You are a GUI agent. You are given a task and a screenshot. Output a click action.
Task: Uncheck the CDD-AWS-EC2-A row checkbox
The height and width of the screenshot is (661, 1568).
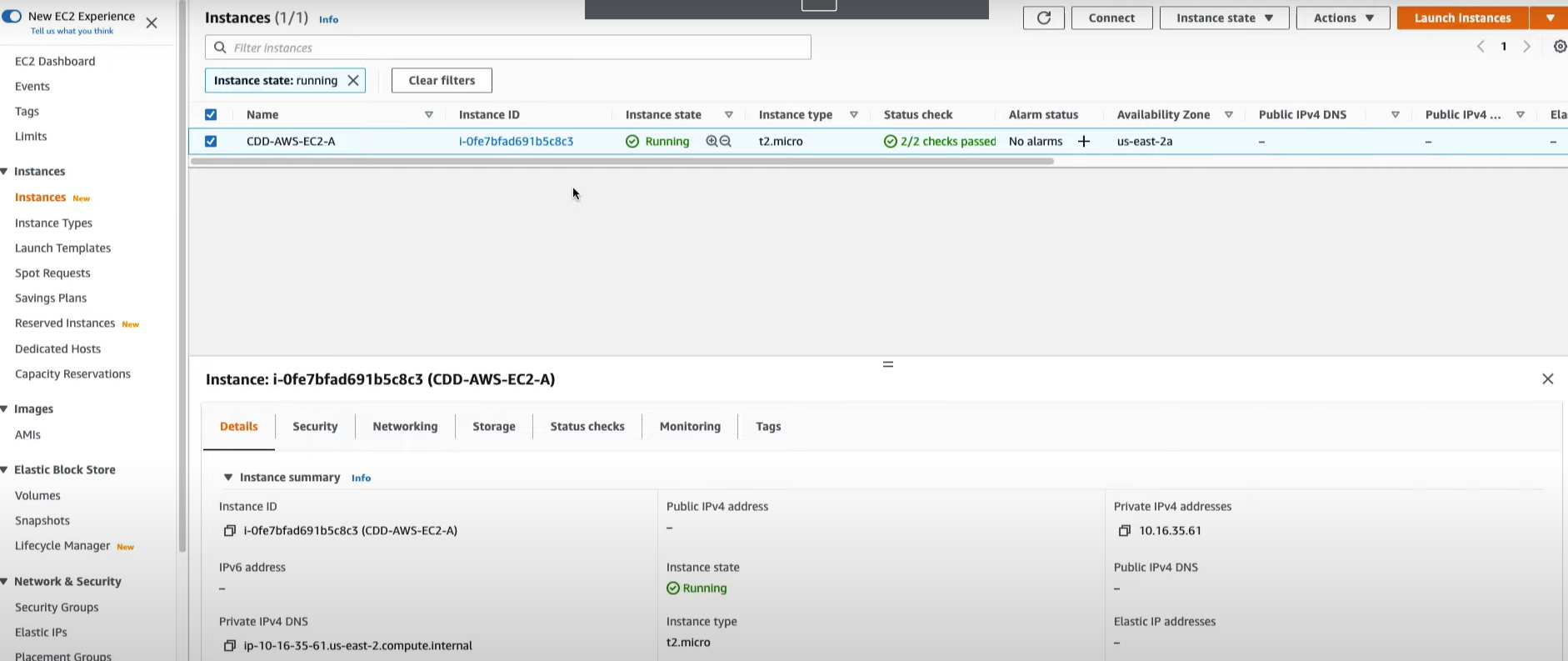pyautogui.click(x=211, y=141)
